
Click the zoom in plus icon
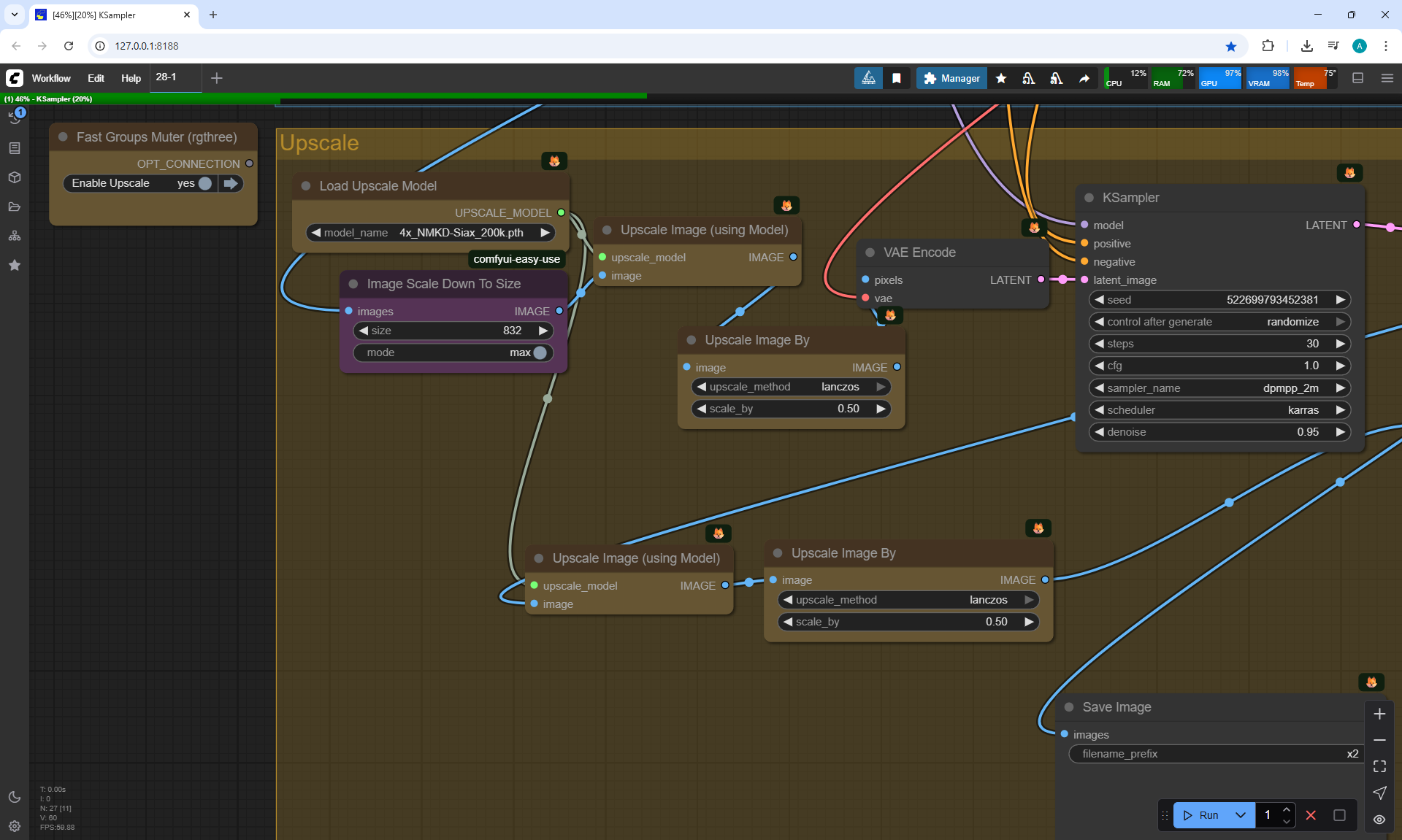tap(1379, 714)
